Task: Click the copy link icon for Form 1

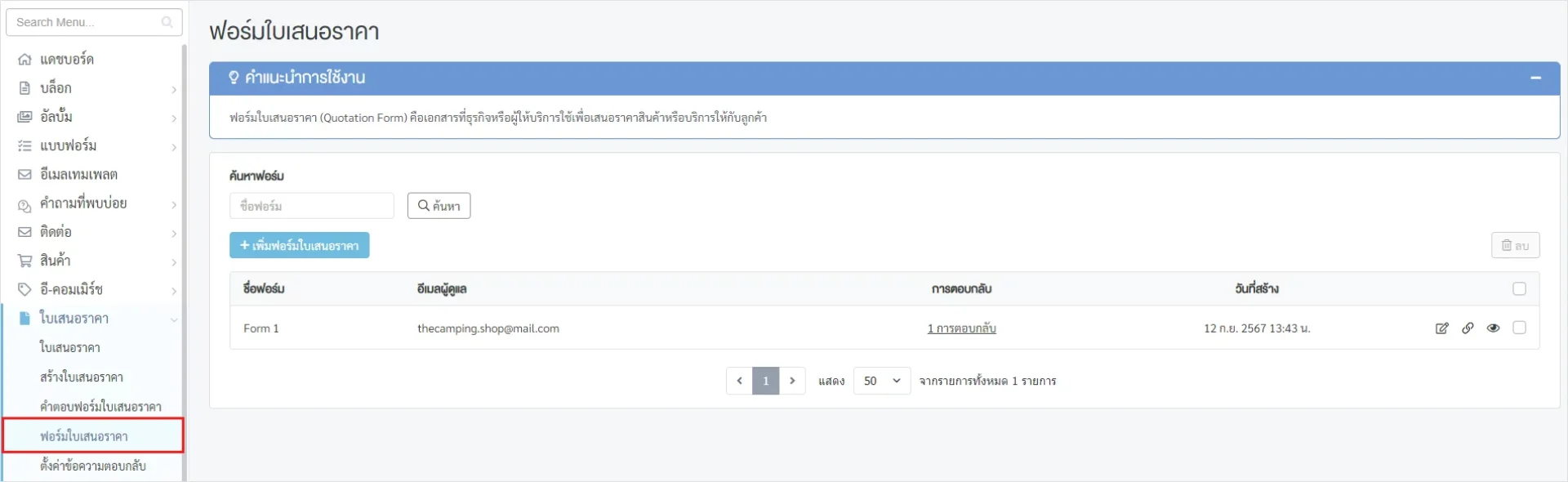Action: pyautogui.click(x=1468, y=328)
